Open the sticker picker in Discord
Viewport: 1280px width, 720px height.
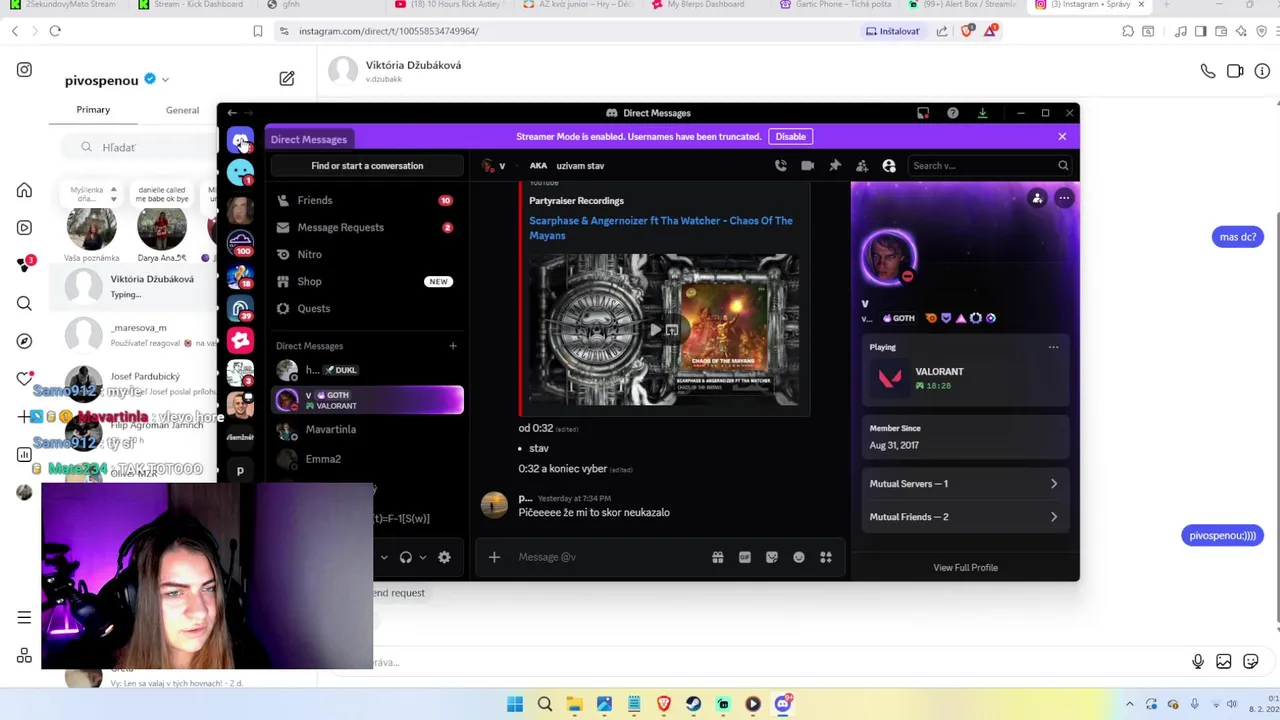coord(772,557)
